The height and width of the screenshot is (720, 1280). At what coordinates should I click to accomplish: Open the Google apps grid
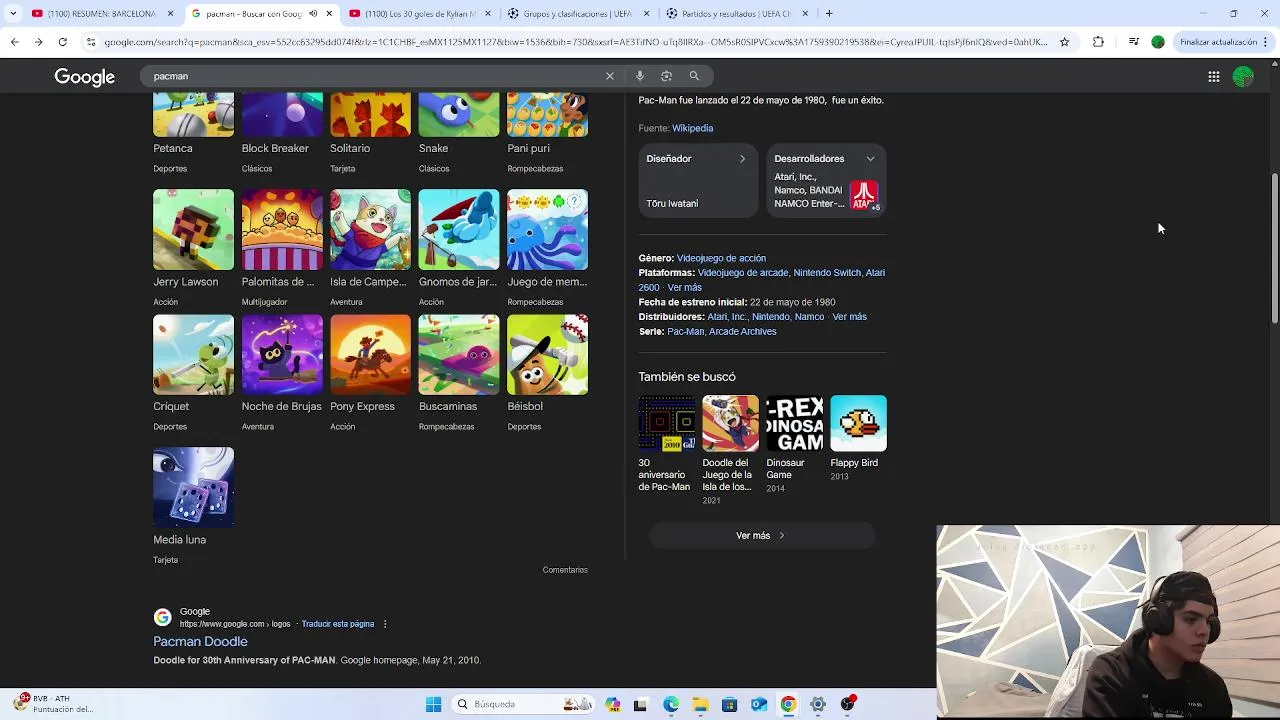point(1213,77)
